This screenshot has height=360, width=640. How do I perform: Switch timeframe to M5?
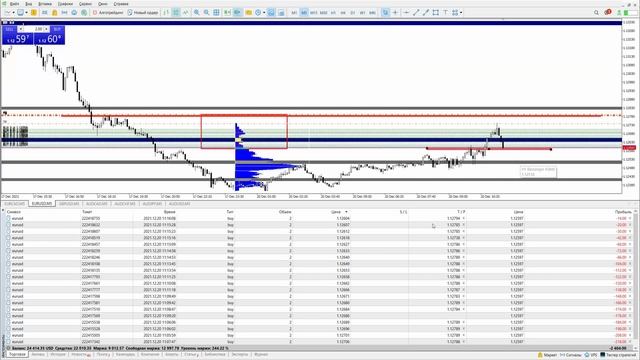(x=304, y=13)
